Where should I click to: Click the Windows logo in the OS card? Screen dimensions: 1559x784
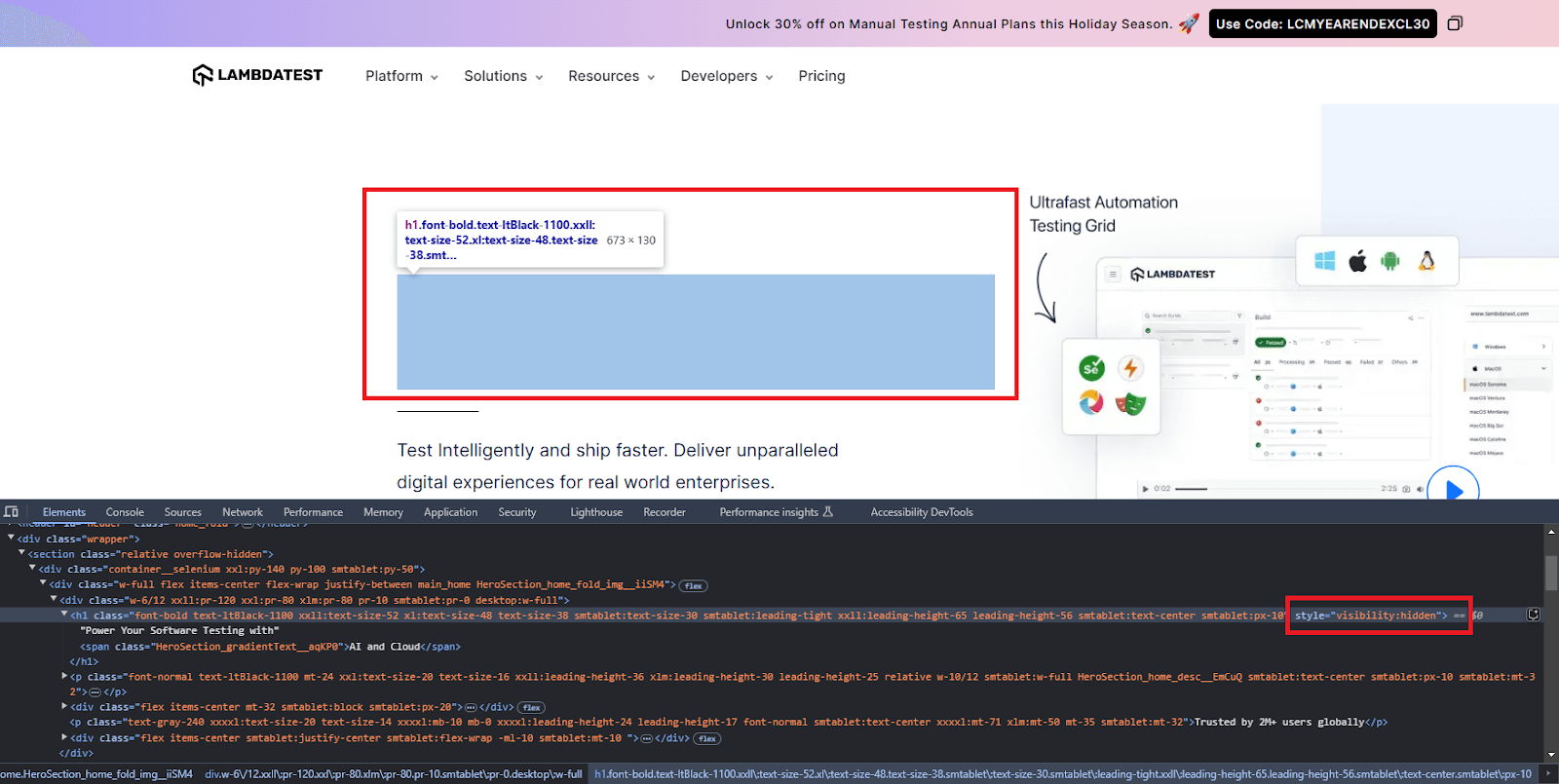1325,261
